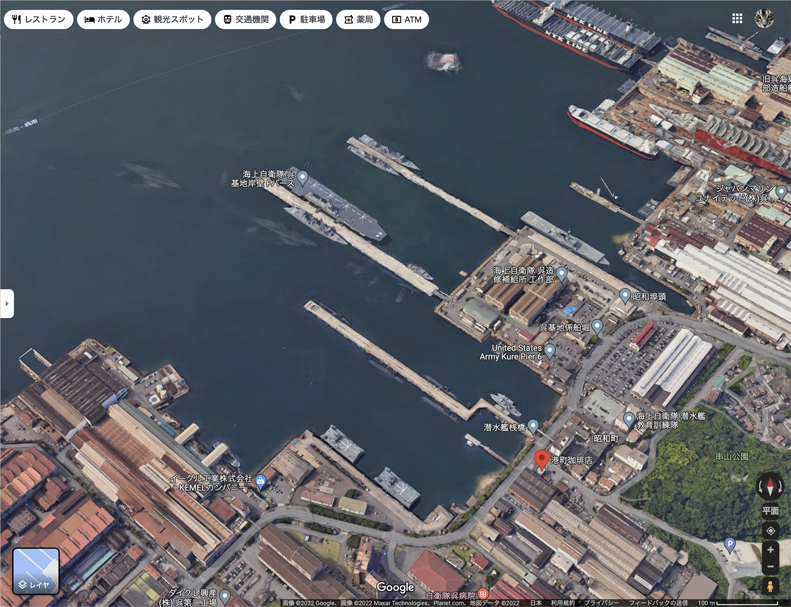
Task: Filter by レストラン category chip
Action: pos(39,19)
